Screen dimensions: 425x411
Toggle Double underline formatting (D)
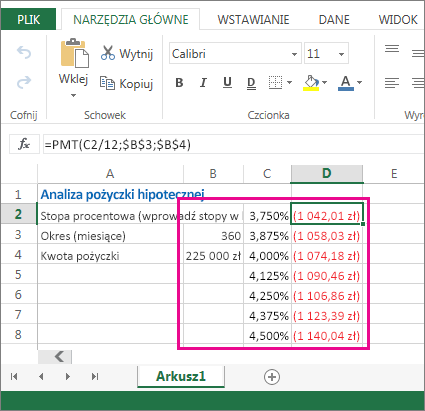(251, 83)
